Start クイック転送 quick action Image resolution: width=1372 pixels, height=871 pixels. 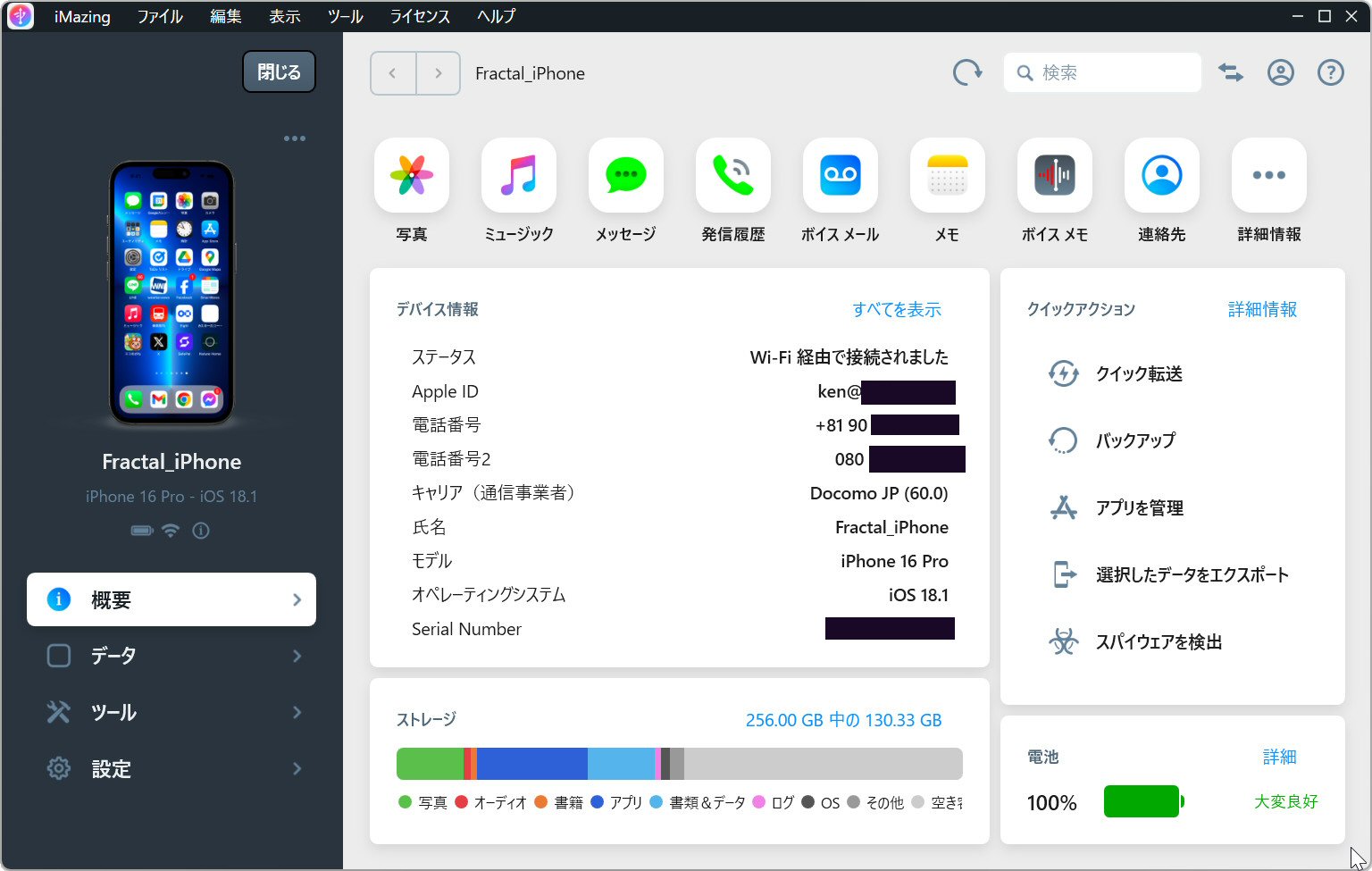pos(1115,373)
